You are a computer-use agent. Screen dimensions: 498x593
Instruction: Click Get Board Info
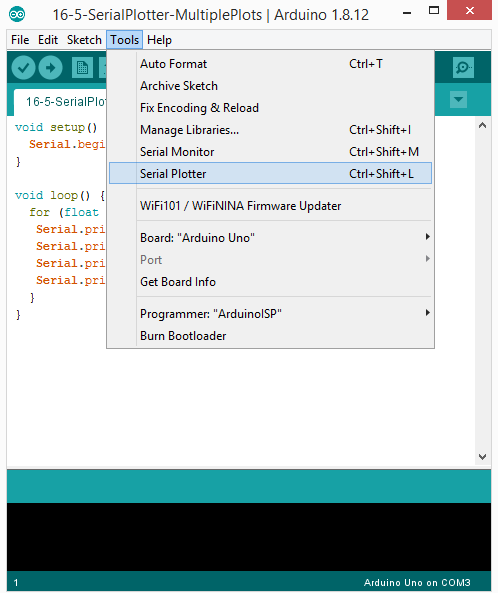point(270,282)
